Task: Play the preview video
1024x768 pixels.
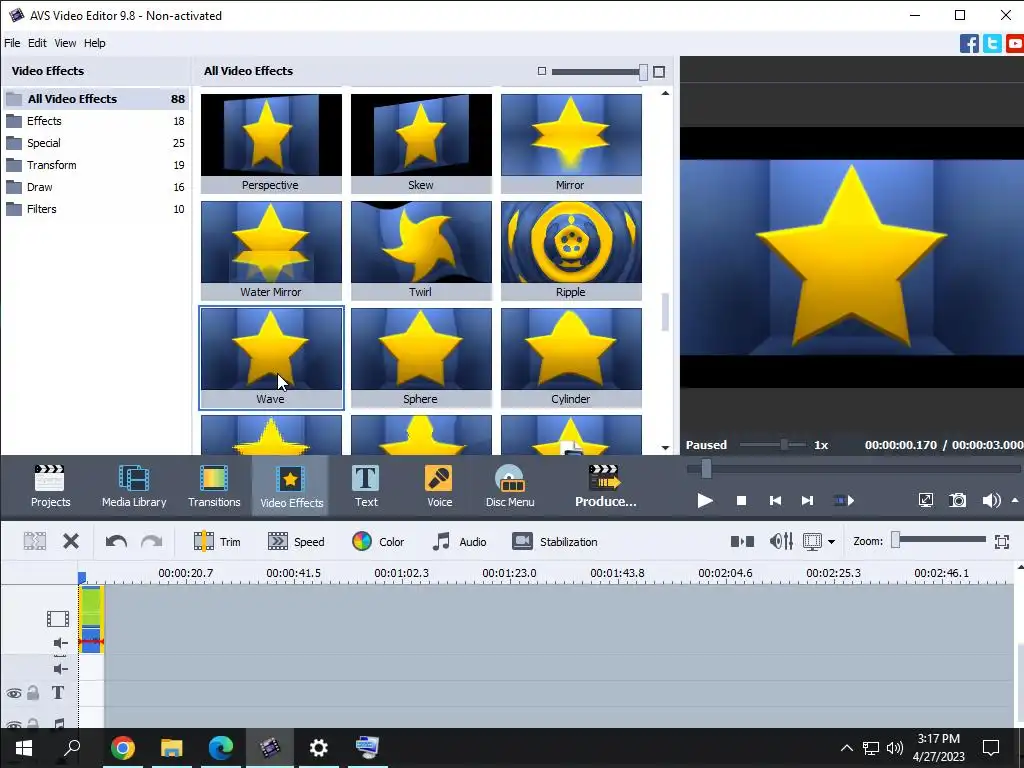Action: pos(705,501)
